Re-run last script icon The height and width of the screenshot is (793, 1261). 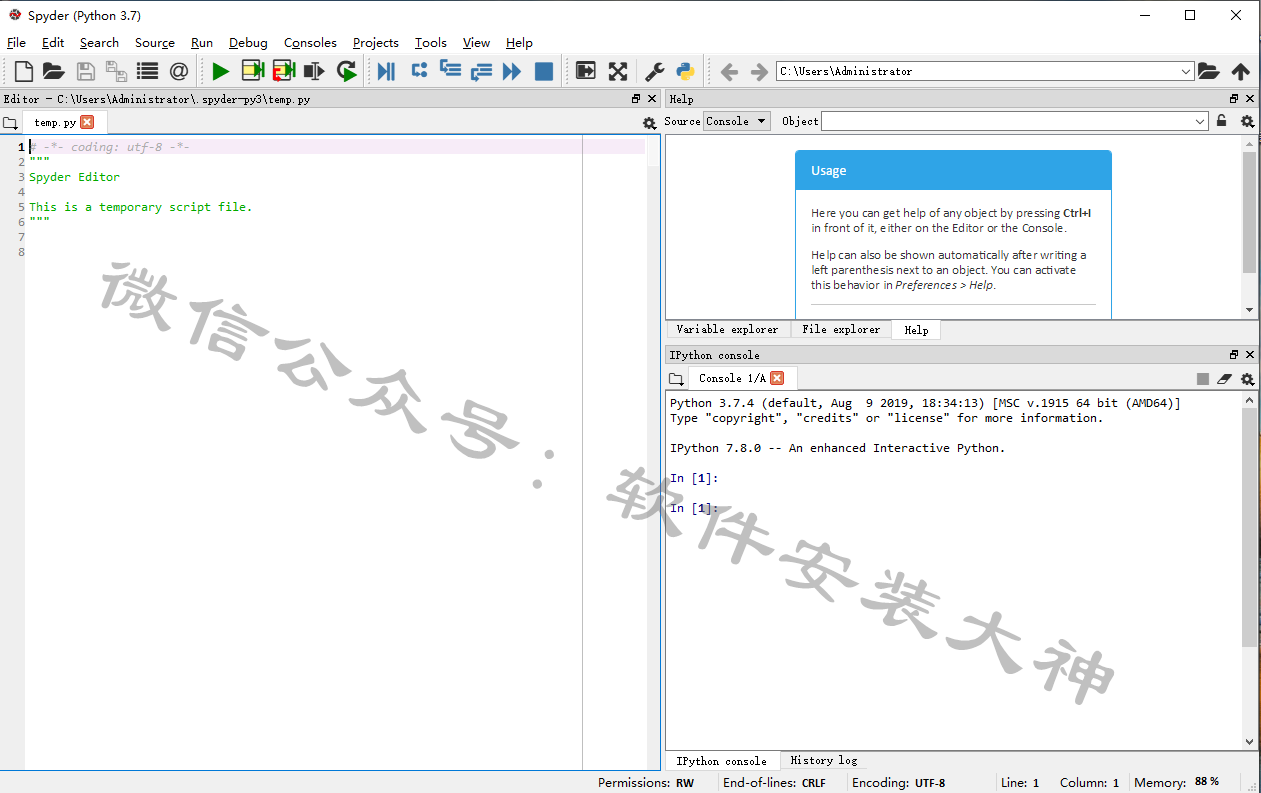pos(346,71)
